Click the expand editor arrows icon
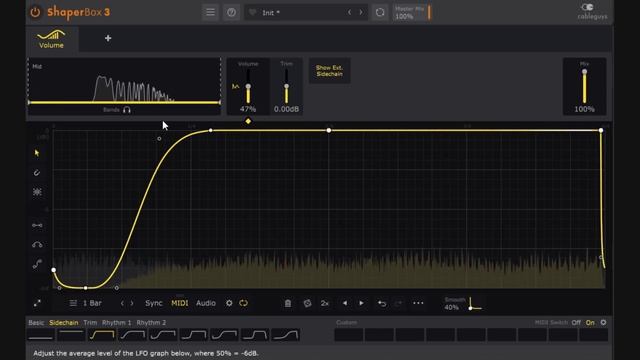 pos(37,303)
